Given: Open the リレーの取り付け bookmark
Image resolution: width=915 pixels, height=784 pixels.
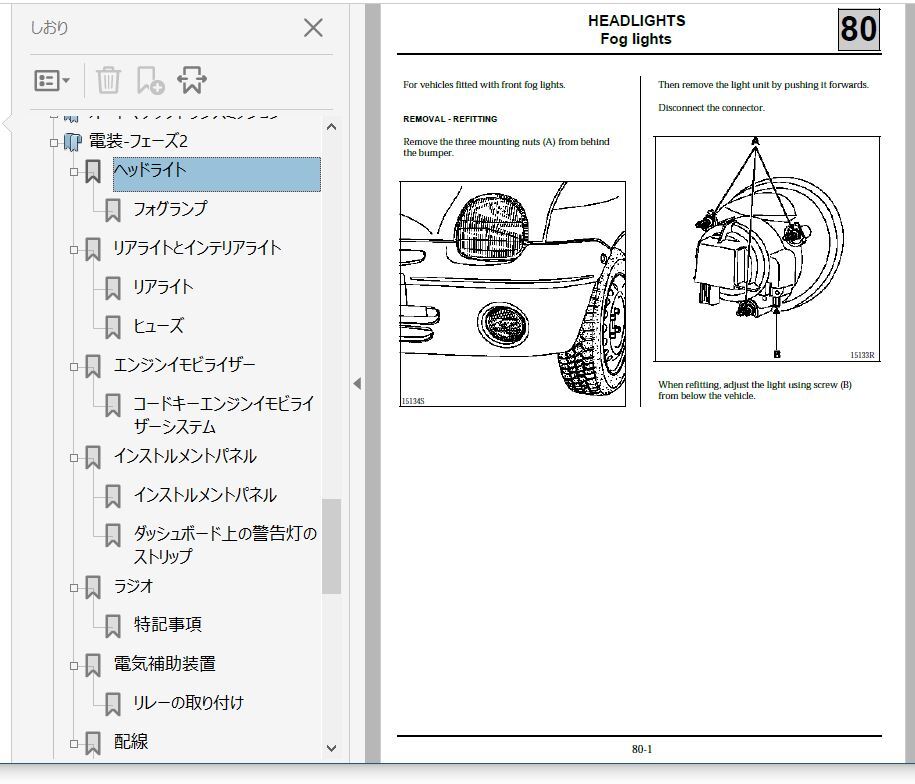Looking at the screenshot, I should pyautogui.click(x=188, y=702).
